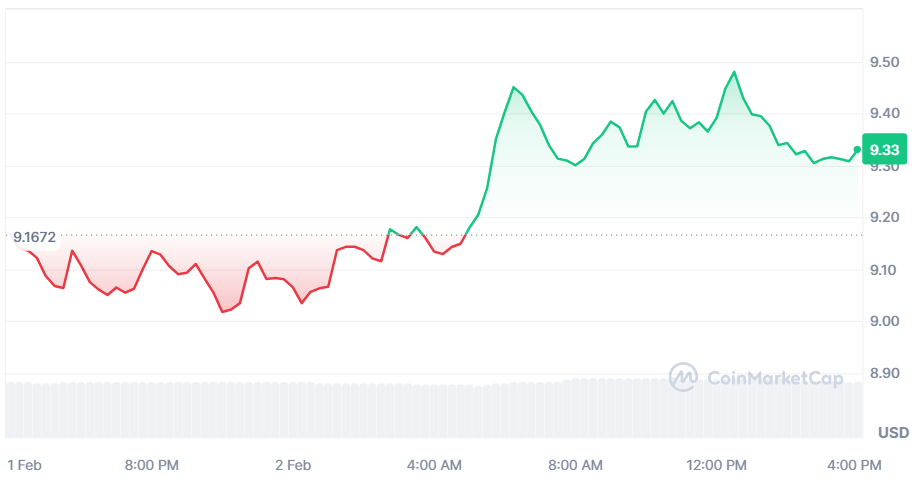
Task: Click the 9.1672 opening price label
Action: click(x=34, y=238)
